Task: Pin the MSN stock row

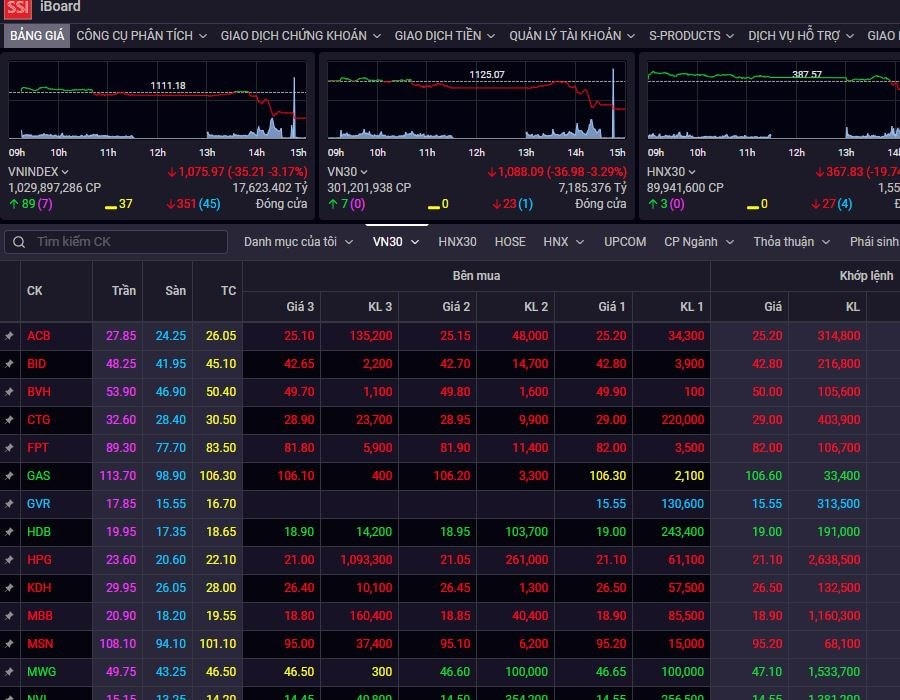Action: pyautogui.click(x=10, y=644)
